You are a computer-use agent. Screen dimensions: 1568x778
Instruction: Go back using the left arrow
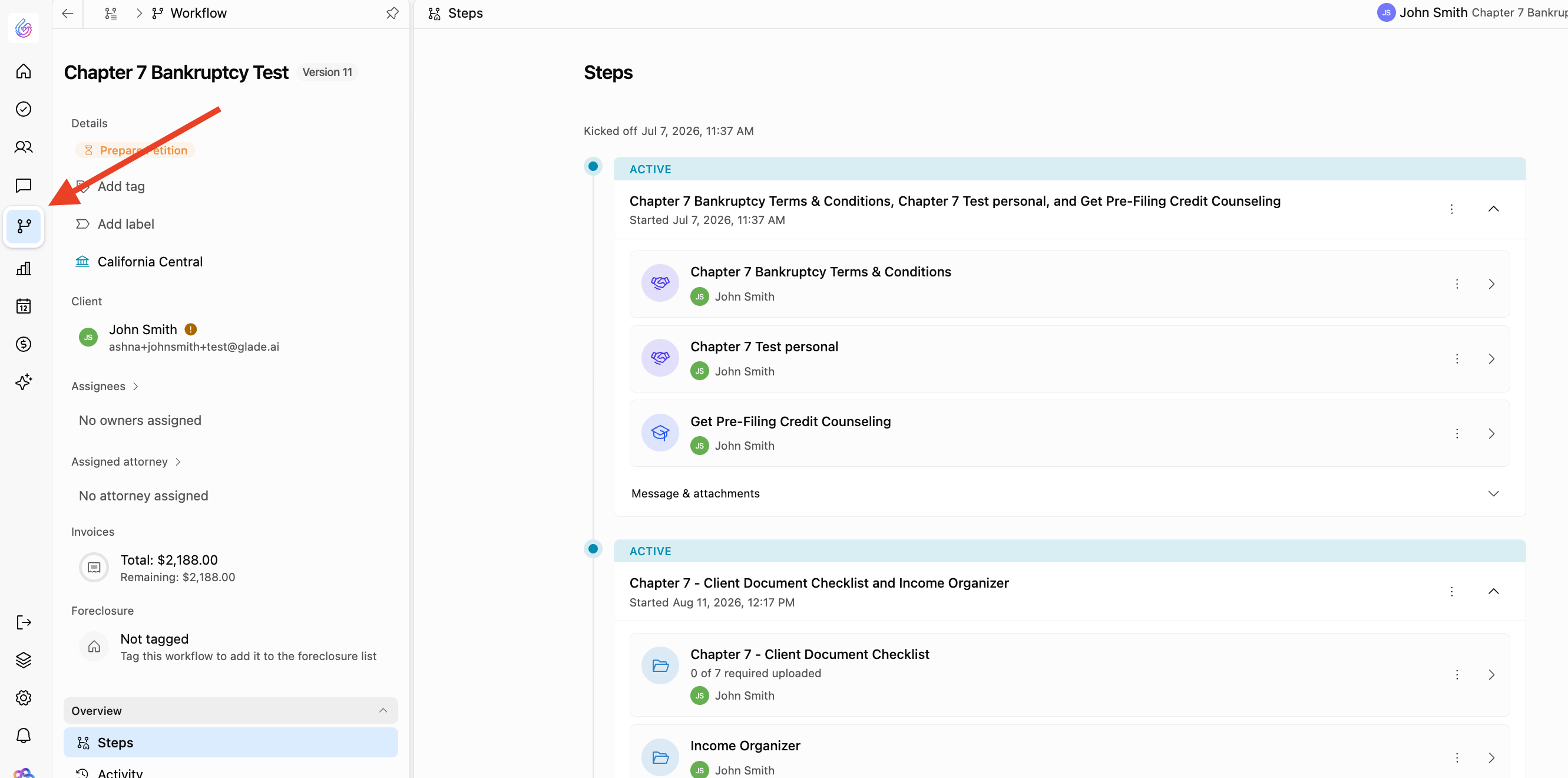(68, 14)
